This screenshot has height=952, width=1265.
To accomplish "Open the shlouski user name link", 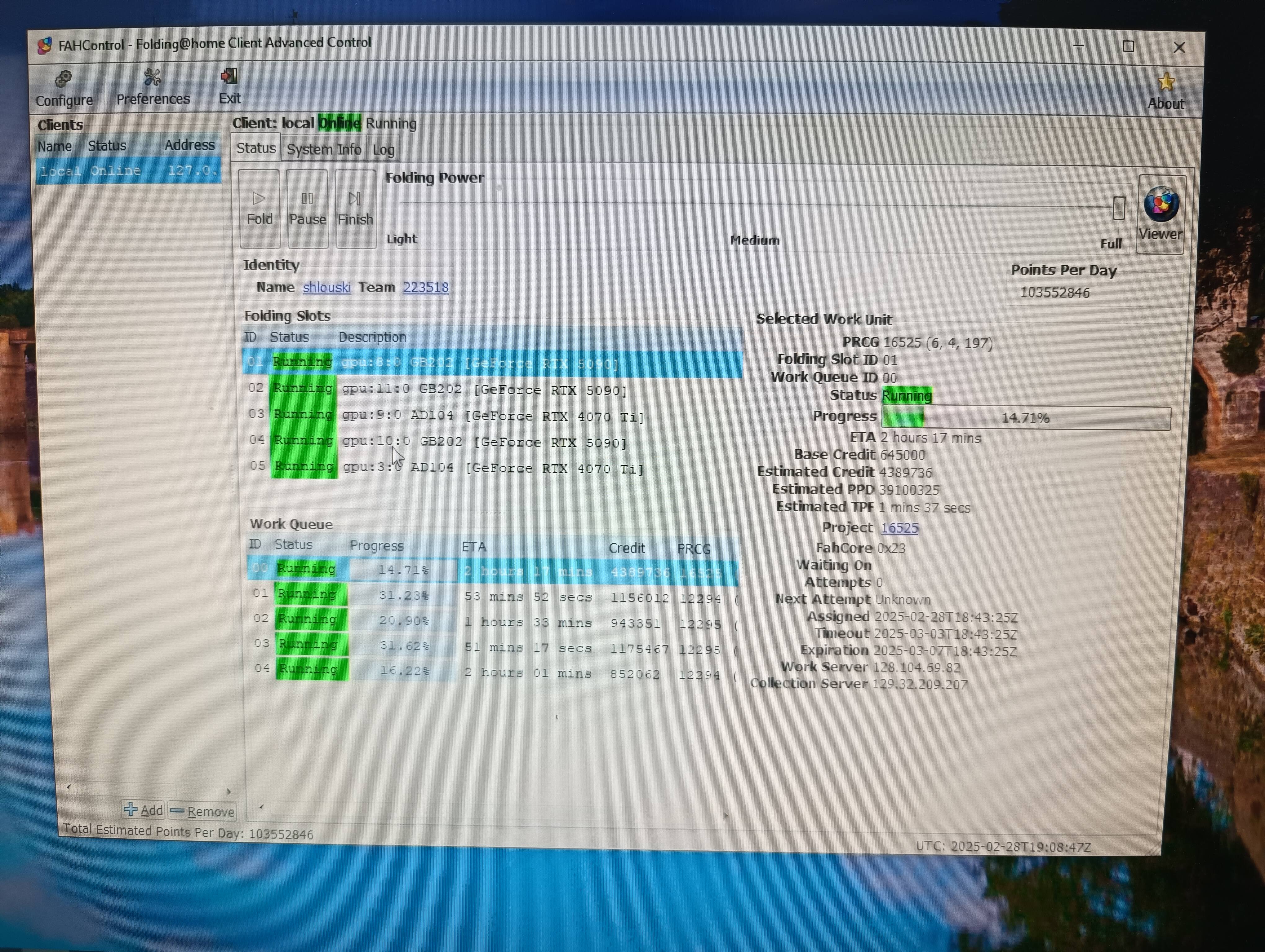I will [326, 287].
